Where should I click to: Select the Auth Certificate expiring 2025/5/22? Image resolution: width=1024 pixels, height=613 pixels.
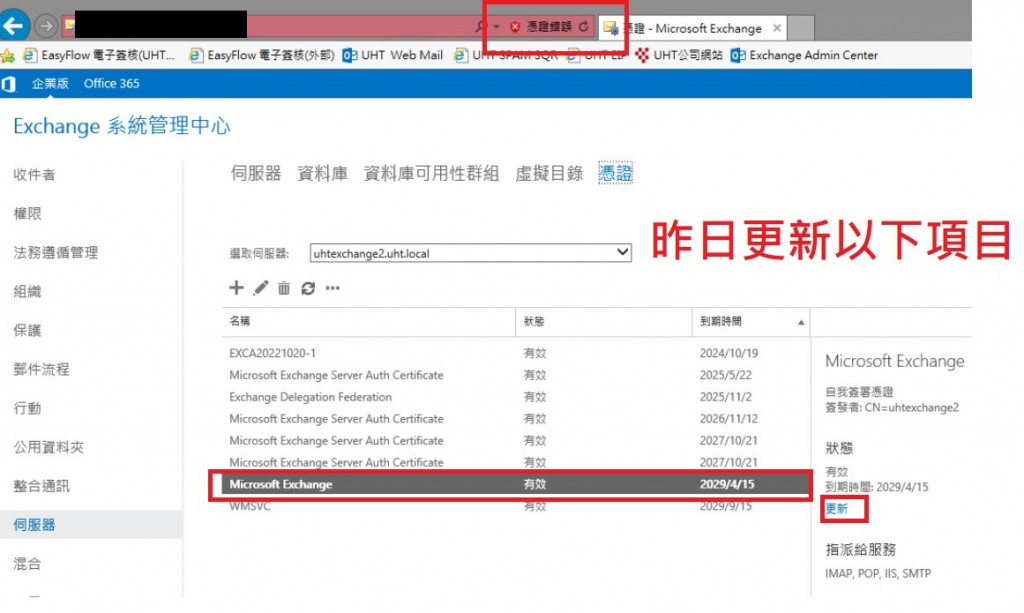point(516,375)
